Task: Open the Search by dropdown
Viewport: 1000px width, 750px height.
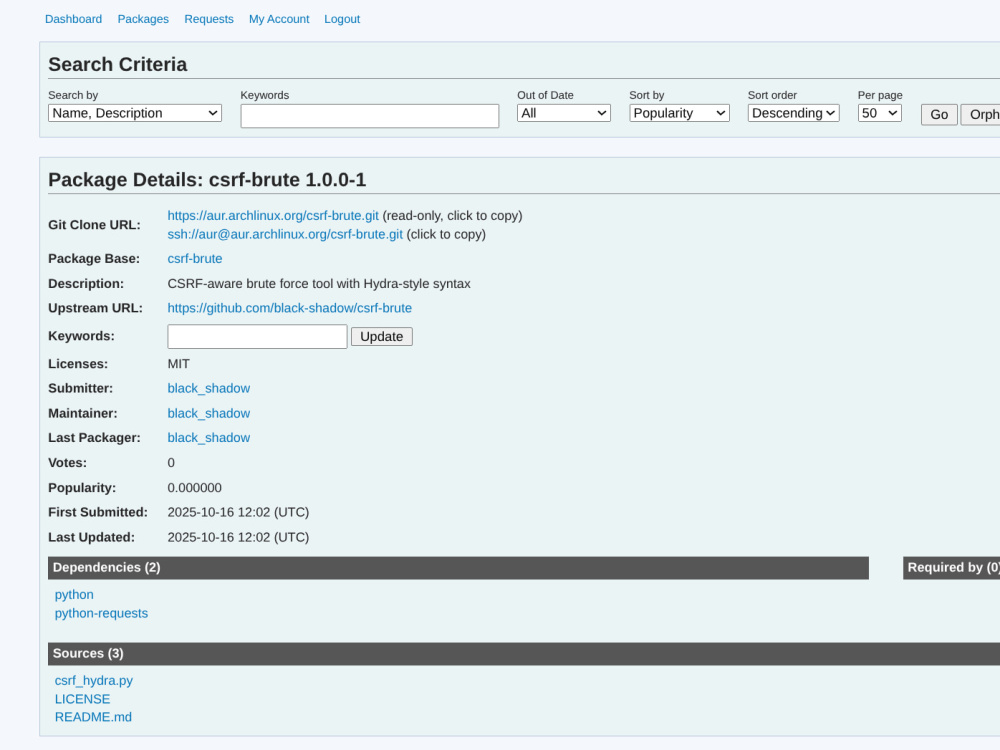Action: pos(135,113)
